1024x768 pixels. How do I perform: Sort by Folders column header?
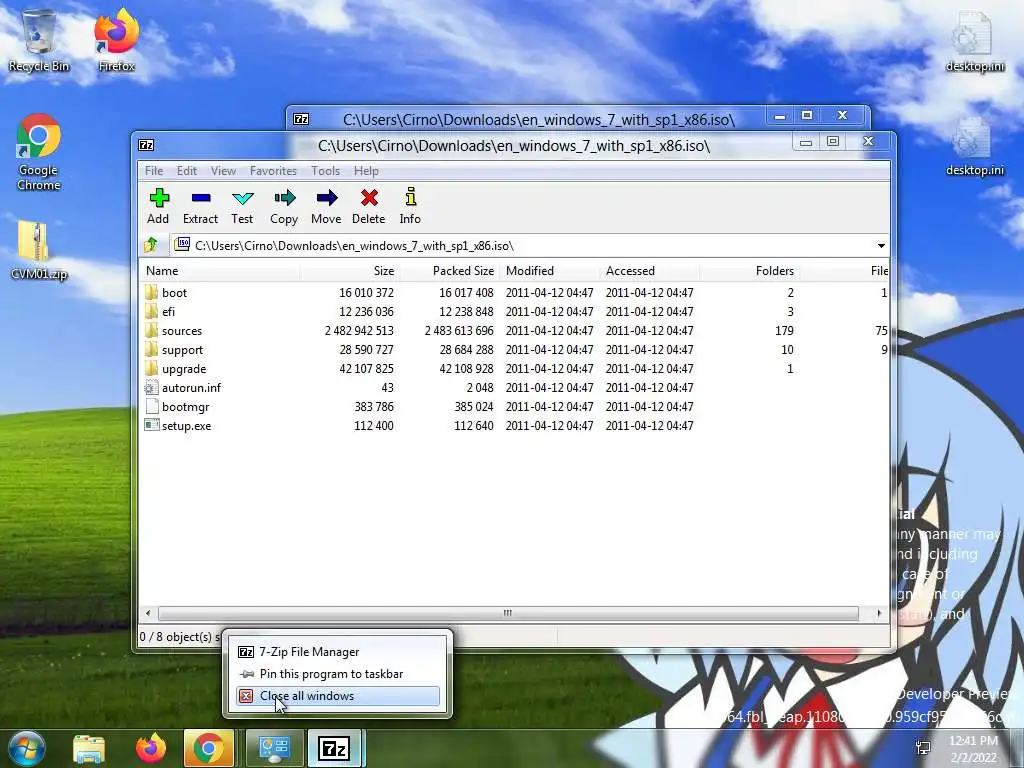(x=750, y=270)
